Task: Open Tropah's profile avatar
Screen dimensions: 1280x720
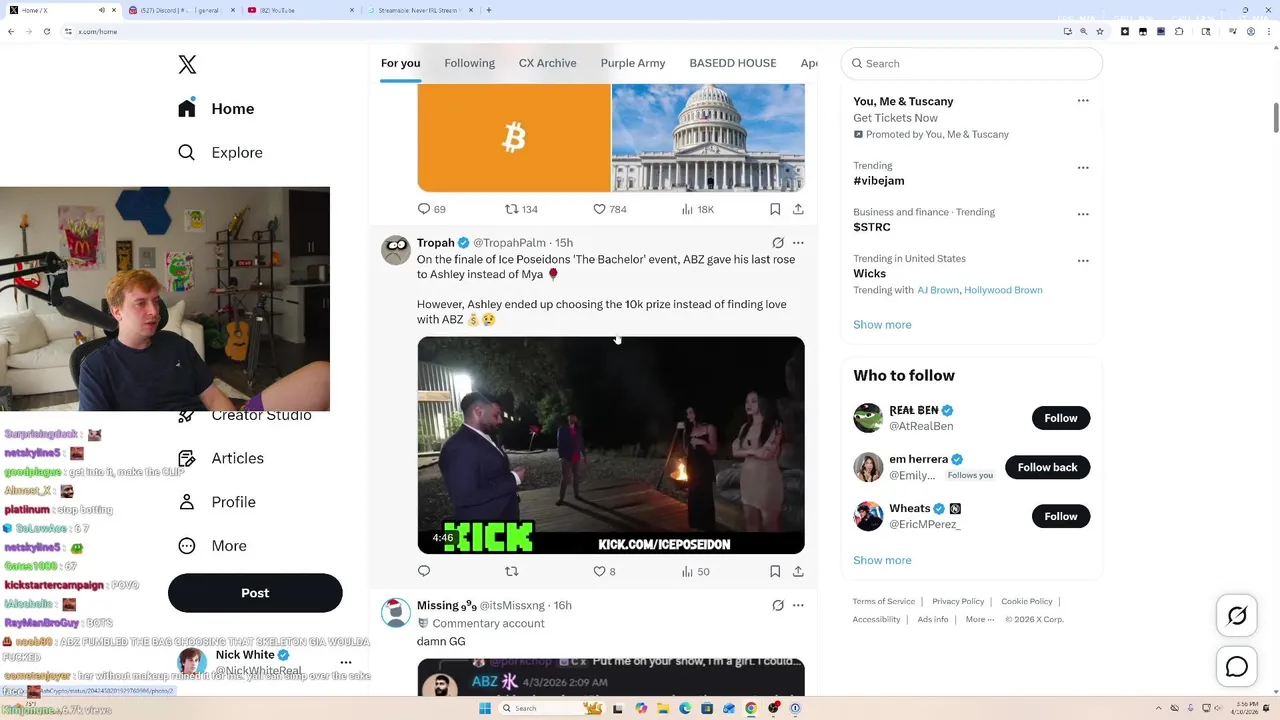Action: (x=396, y=250)
